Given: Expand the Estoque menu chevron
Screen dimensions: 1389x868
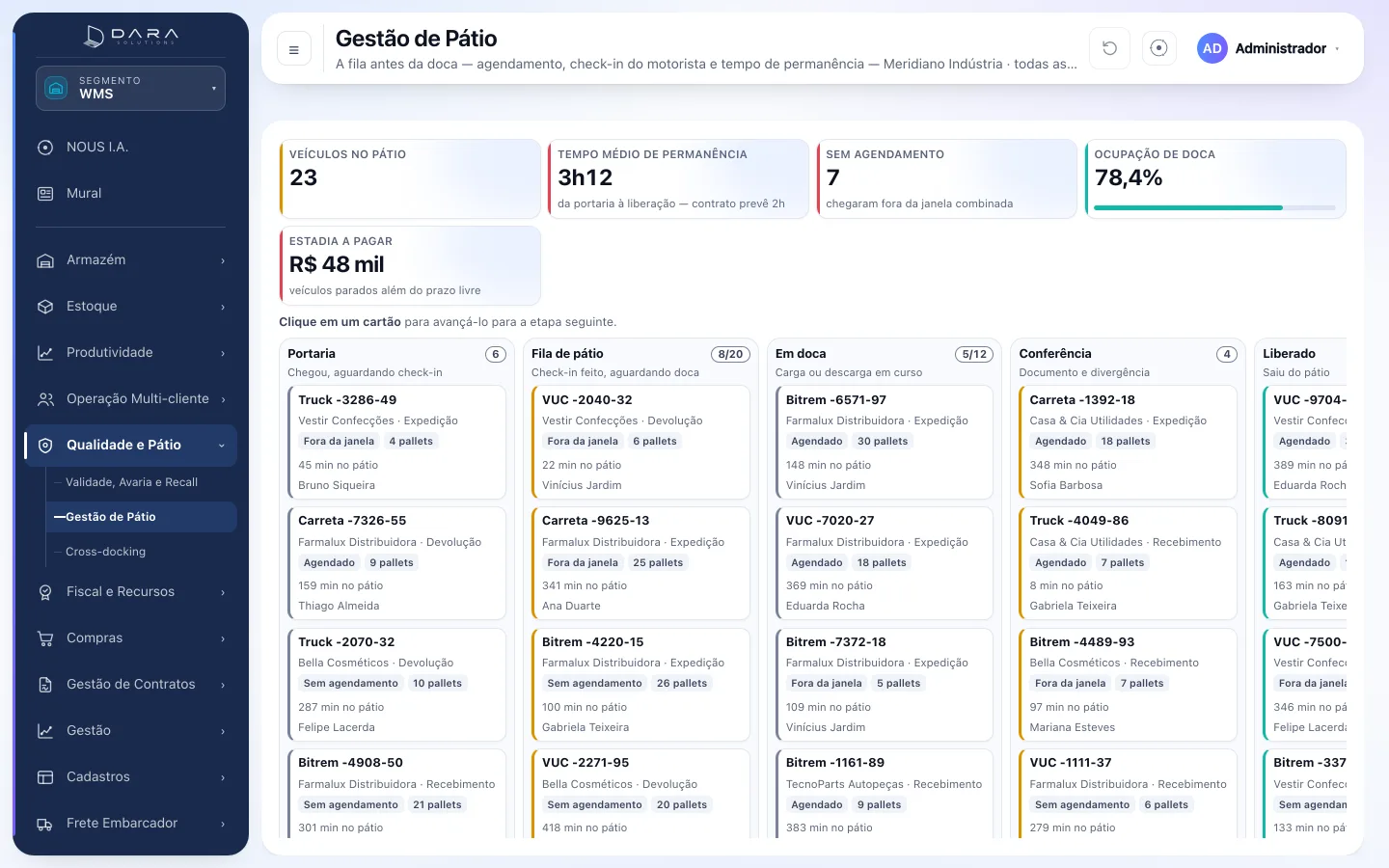Looking at the screenshot, I should (x=223, y=308).
